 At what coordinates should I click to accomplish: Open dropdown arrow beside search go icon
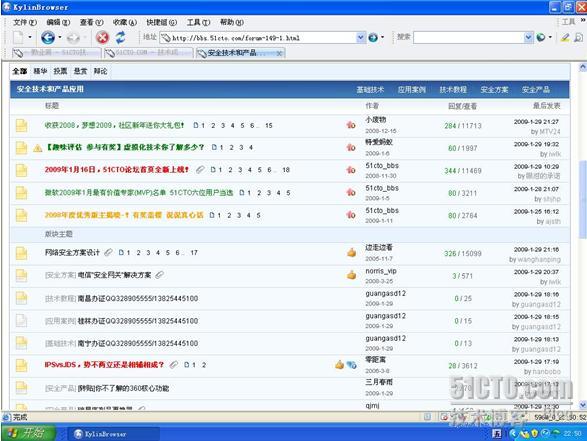(x=550, y=37)
